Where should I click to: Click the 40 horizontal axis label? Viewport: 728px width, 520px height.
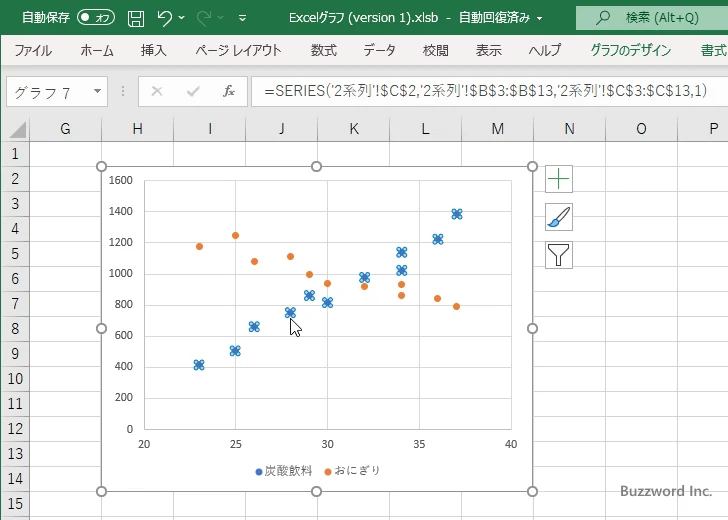point(511,444)
